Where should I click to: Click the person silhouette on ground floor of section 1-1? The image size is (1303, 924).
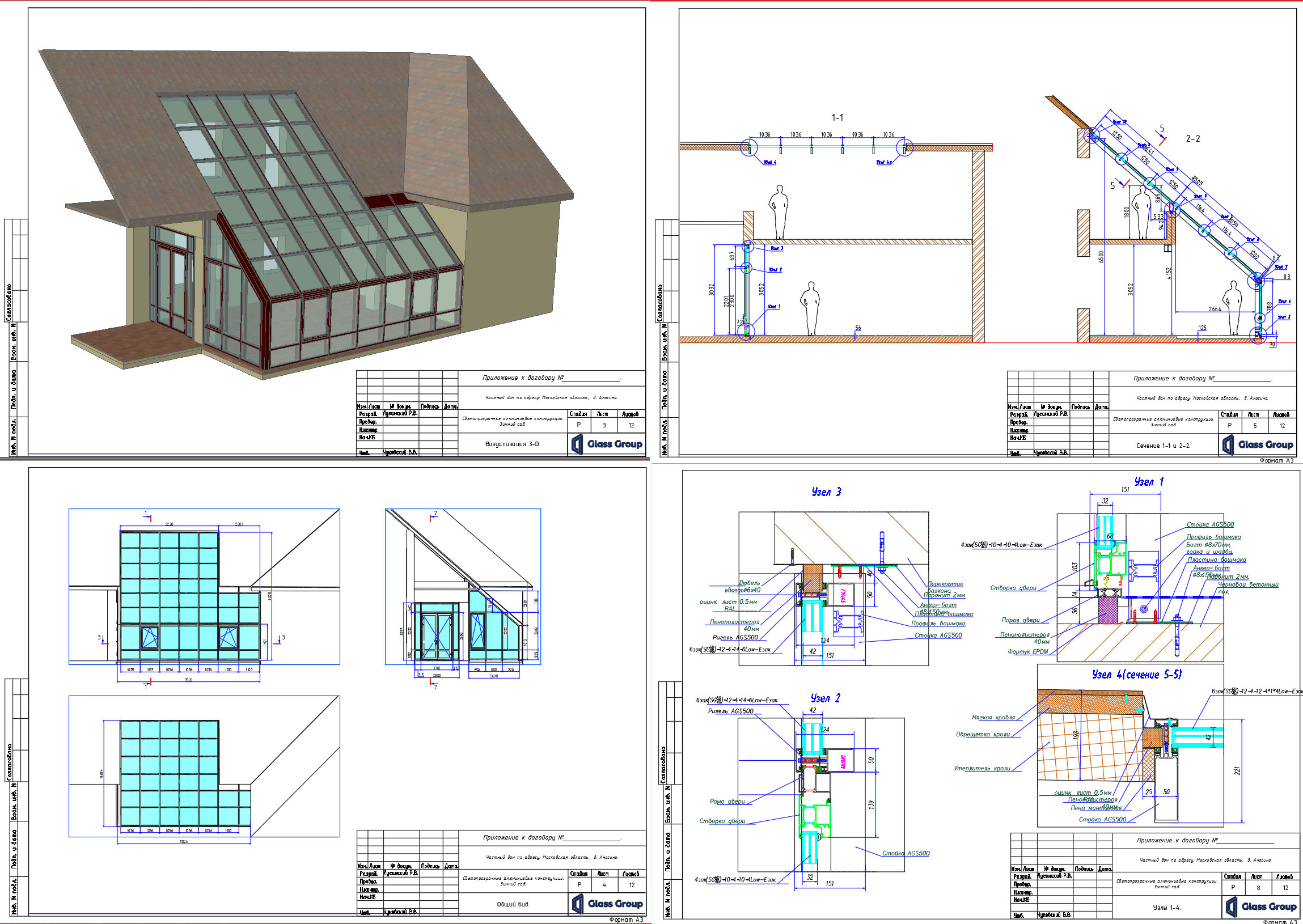[x=810, y=308]
